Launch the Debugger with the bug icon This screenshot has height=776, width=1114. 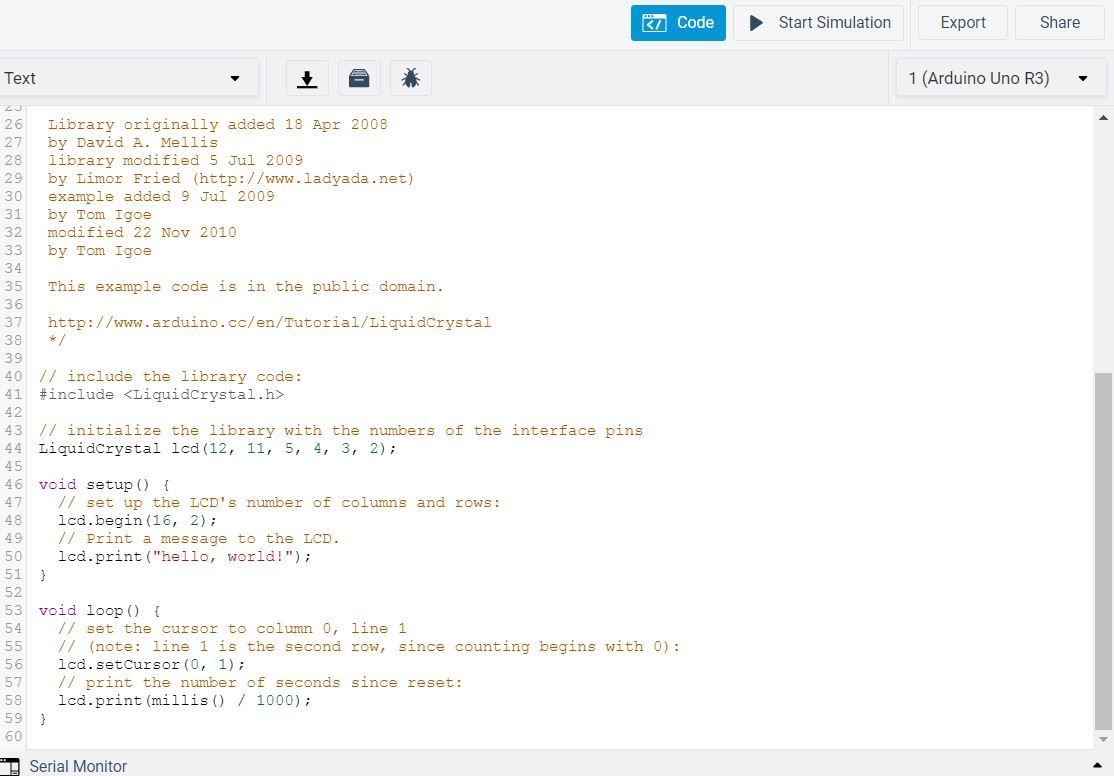[410, 78]
